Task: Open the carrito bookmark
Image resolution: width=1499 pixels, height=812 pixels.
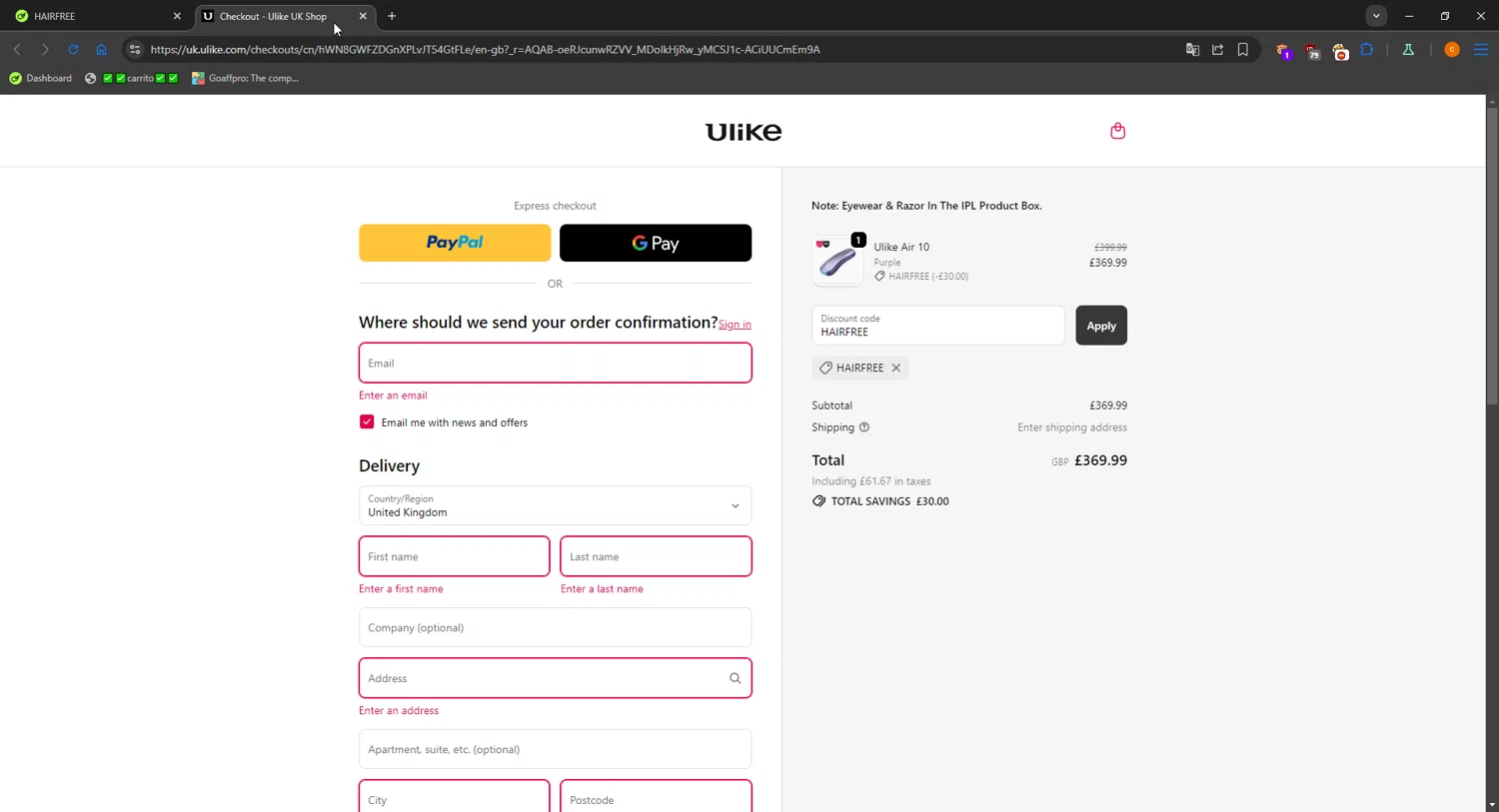Action: click(131, 78)
